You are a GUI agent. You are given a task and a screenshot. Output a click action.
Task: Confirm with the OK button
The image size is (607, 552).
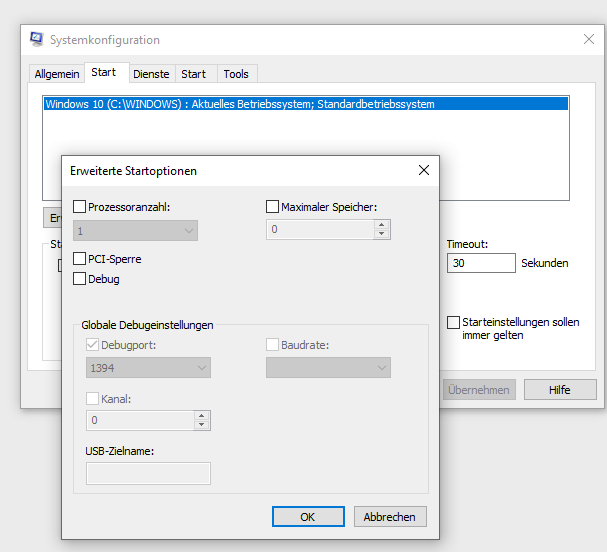[308, 517]
